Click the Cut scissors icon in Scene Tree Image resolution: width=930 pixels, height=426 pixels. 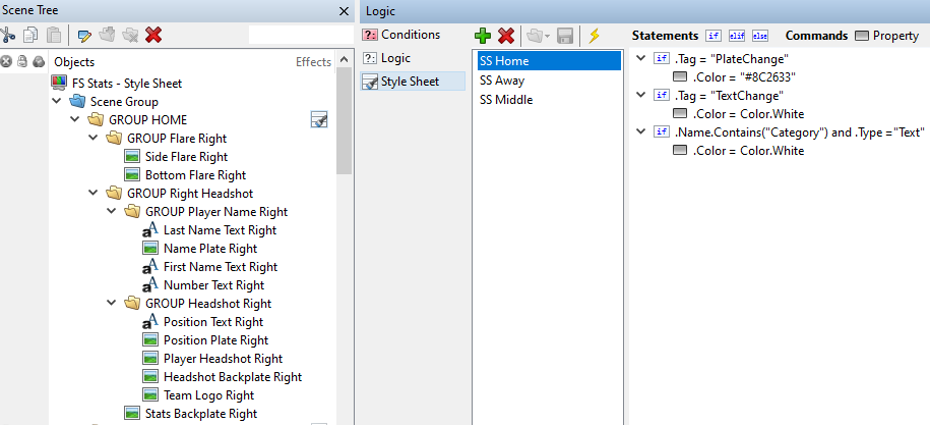[x=9, y=35]
